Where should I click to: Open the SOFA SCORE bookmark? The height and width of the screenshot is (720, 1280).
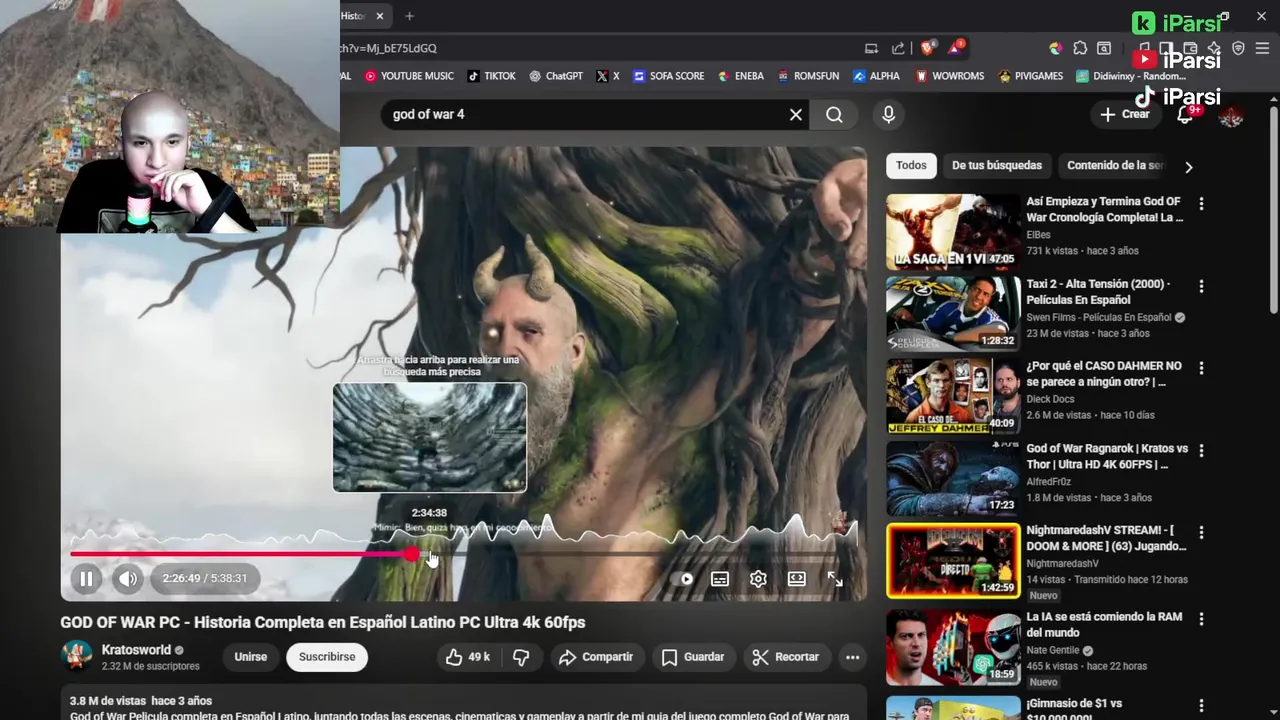(x=668, y=76)
